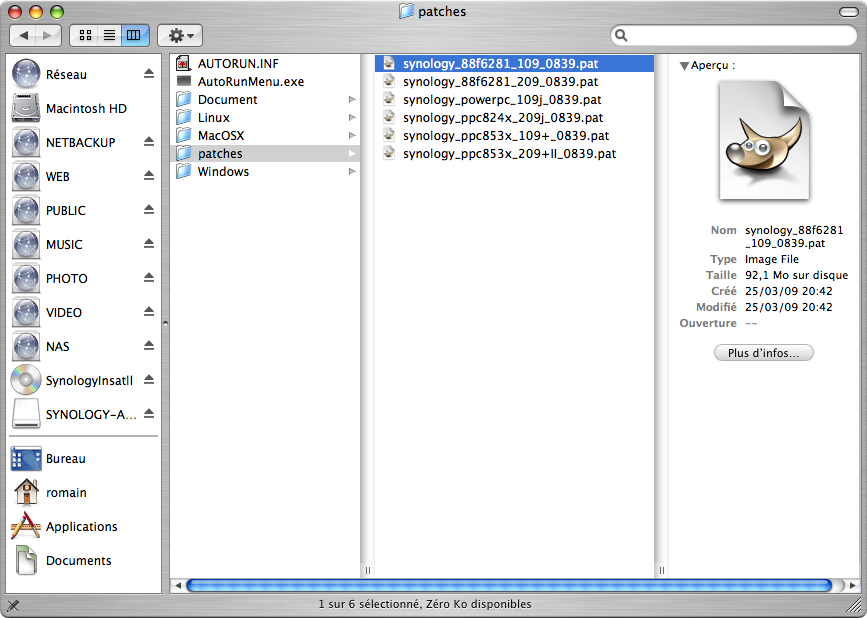Select the AUTORUN.INF file

pos(265,64)
